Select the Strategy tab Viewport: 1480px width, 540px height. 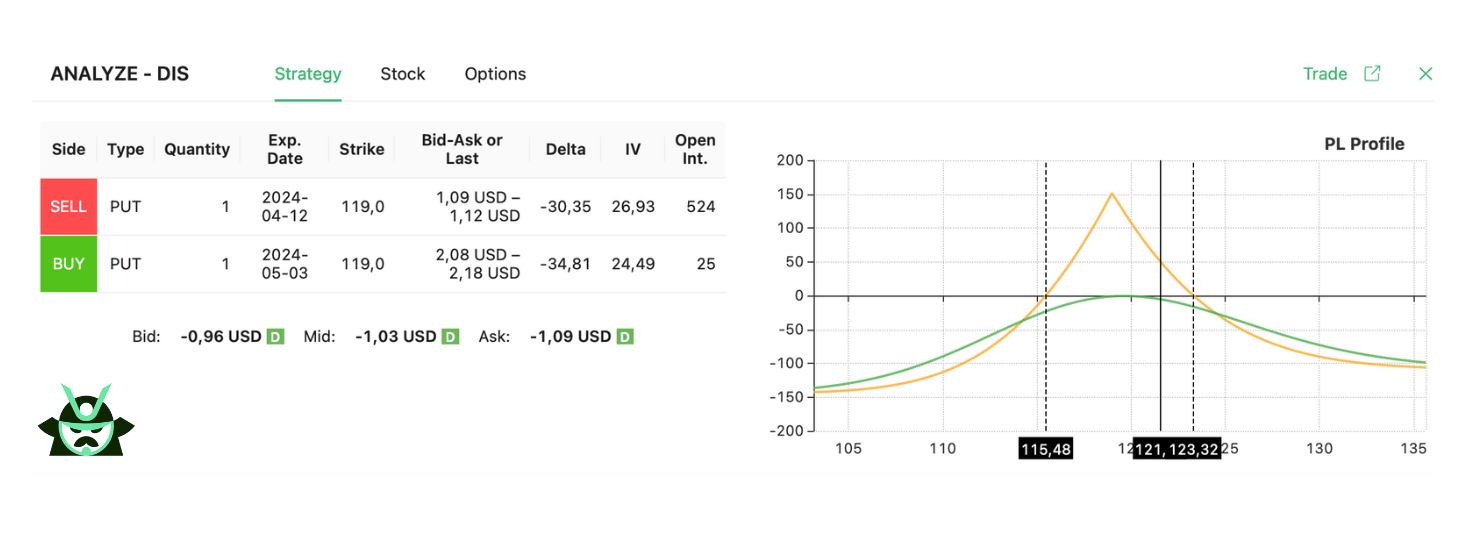pos(308,74)
